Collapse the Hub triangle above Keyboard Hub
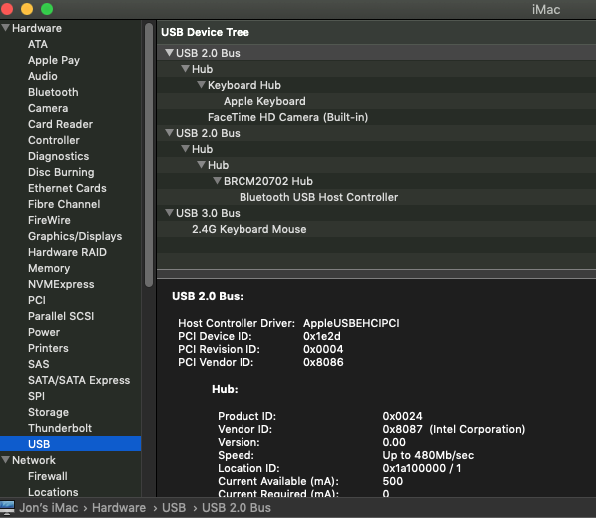596x518 pixels. click(185, 68)
